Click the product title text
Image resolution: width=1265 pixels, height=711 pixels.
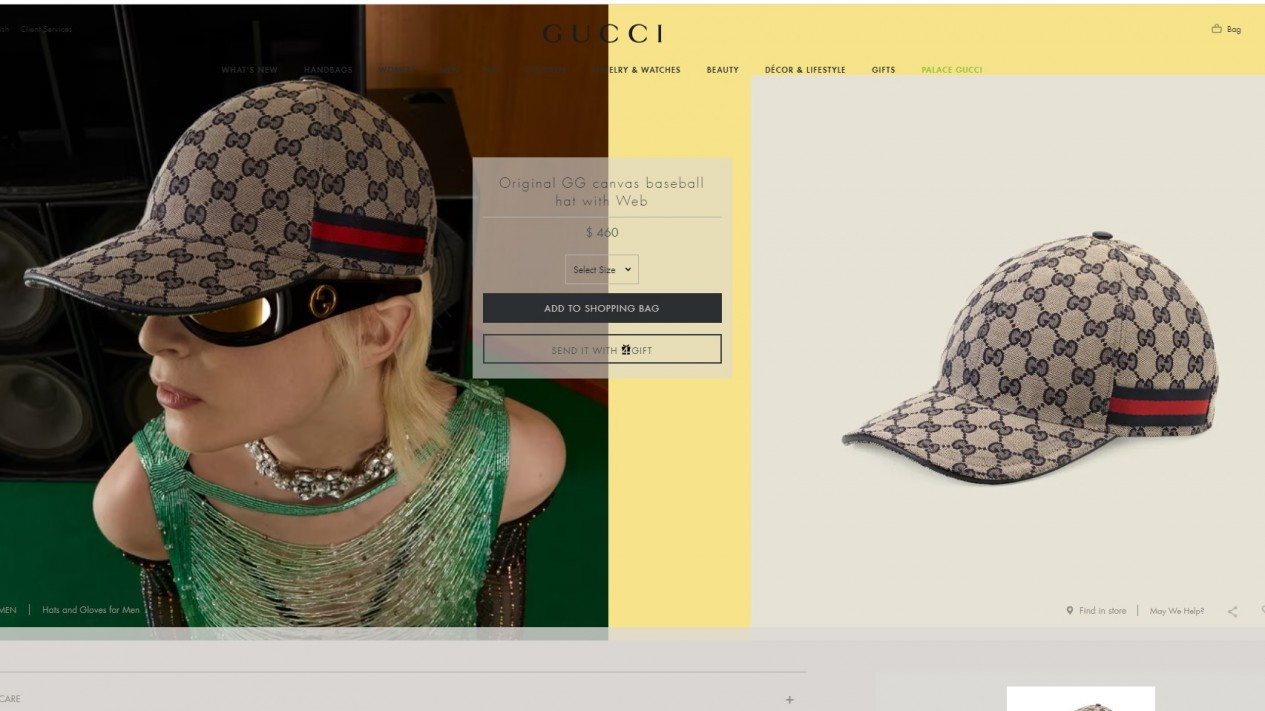pos(602,192)
